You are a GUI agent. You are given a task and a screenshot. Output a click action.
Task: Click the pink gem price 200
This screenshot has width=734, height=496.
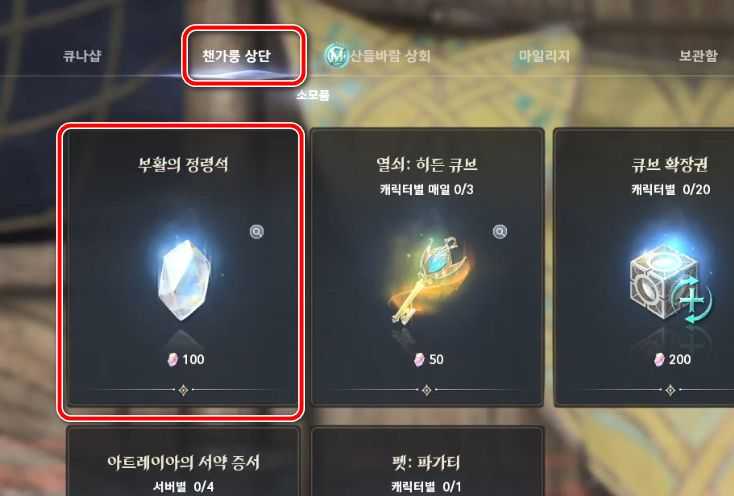(x=672, y=359)
